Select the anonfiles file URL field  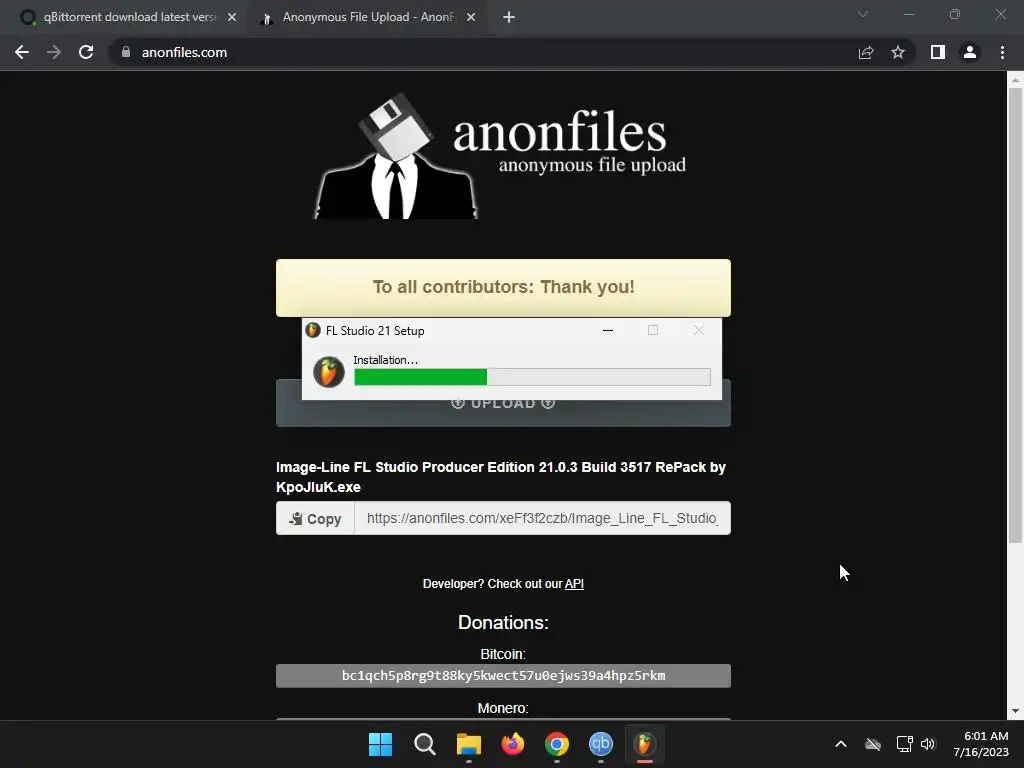[x=542, y=519]
